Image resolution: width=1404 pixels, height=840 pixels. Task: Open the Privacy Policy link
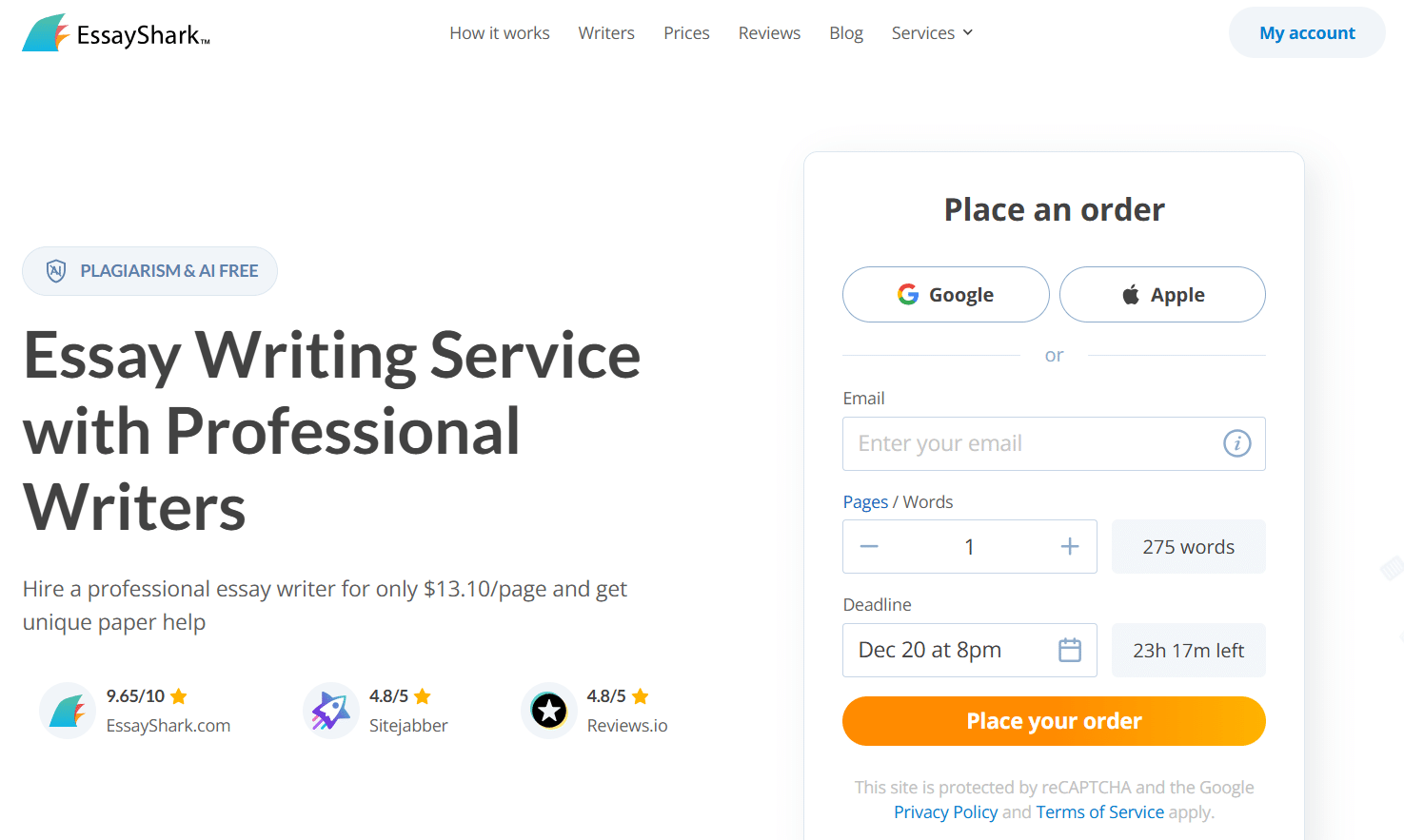[945, 812]
